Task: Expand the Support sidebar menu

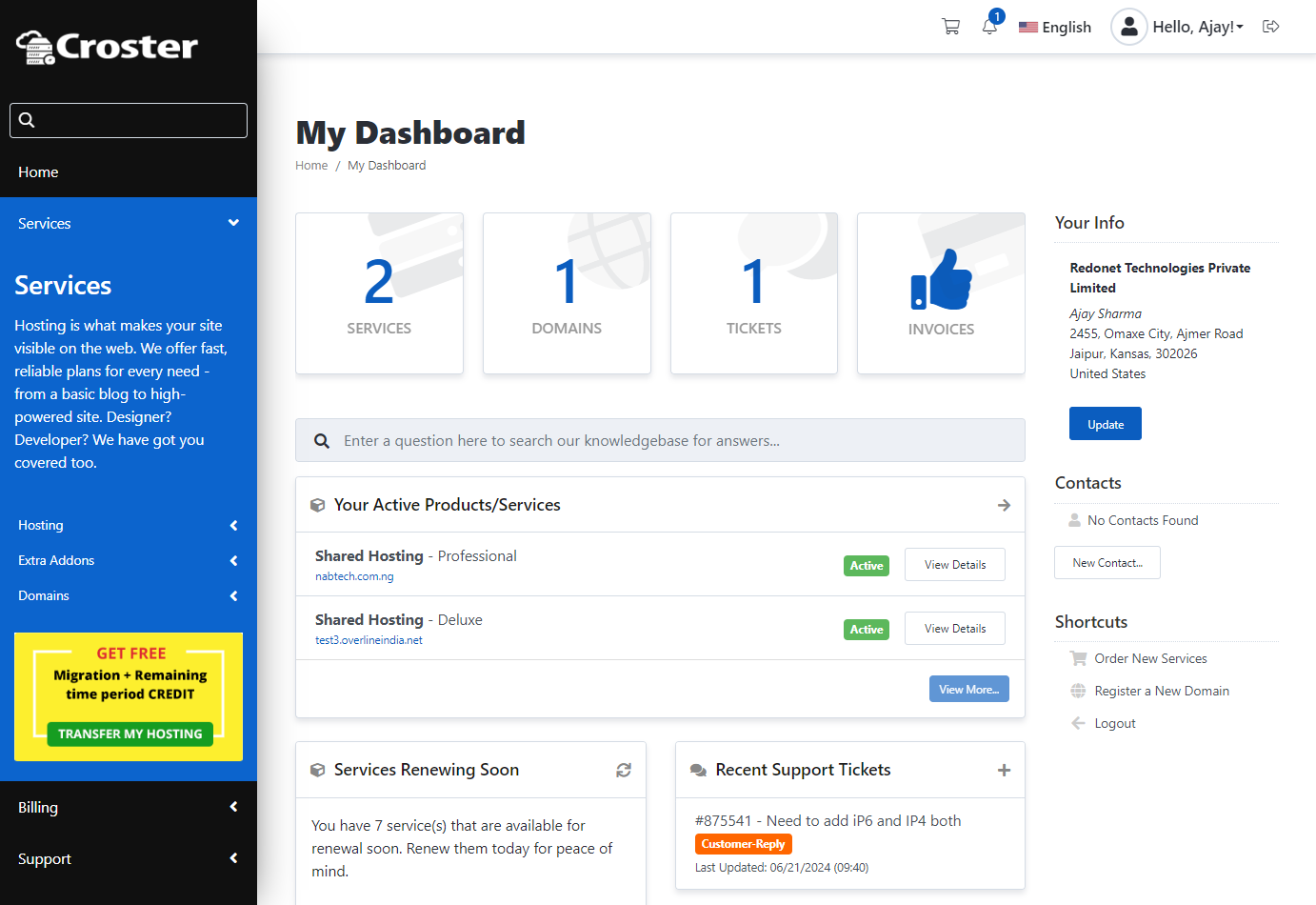Action: click(128, 858)
